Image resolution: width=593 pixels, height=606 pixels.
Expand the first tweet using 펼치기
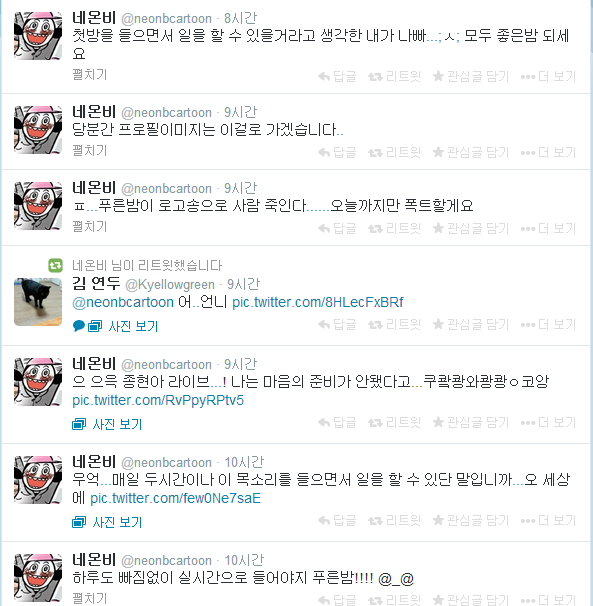(89, 75)
